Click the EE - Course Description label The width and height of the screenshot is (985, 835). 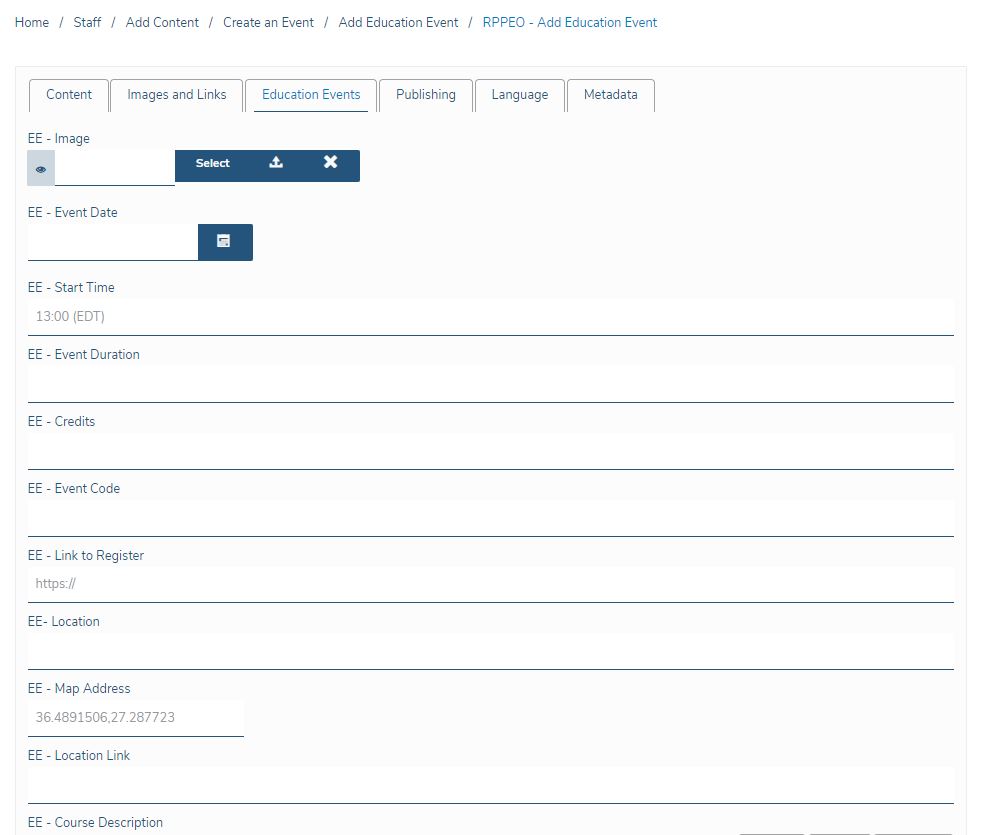click(x=95, y=822)
